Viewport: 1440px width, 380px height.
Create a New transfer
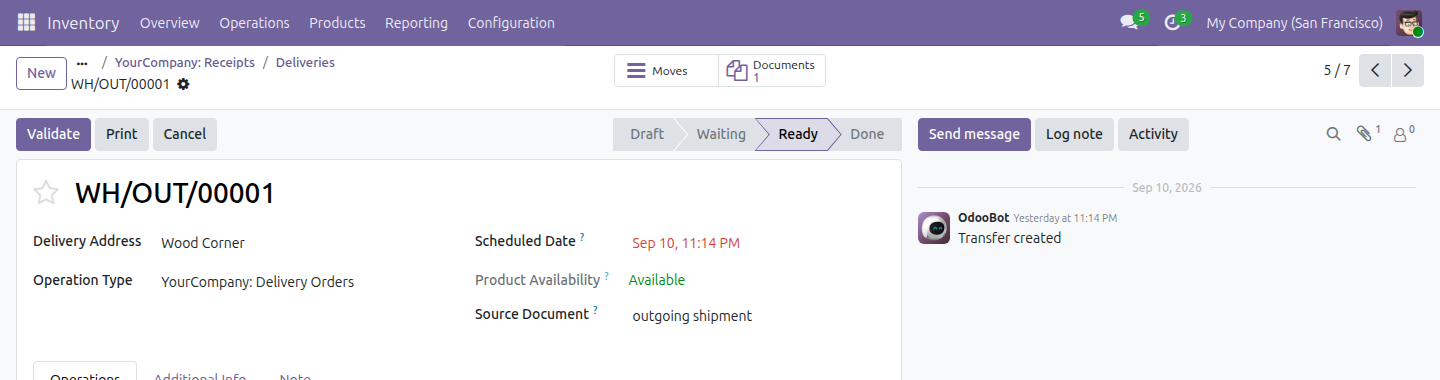click(x=42, y=73)
